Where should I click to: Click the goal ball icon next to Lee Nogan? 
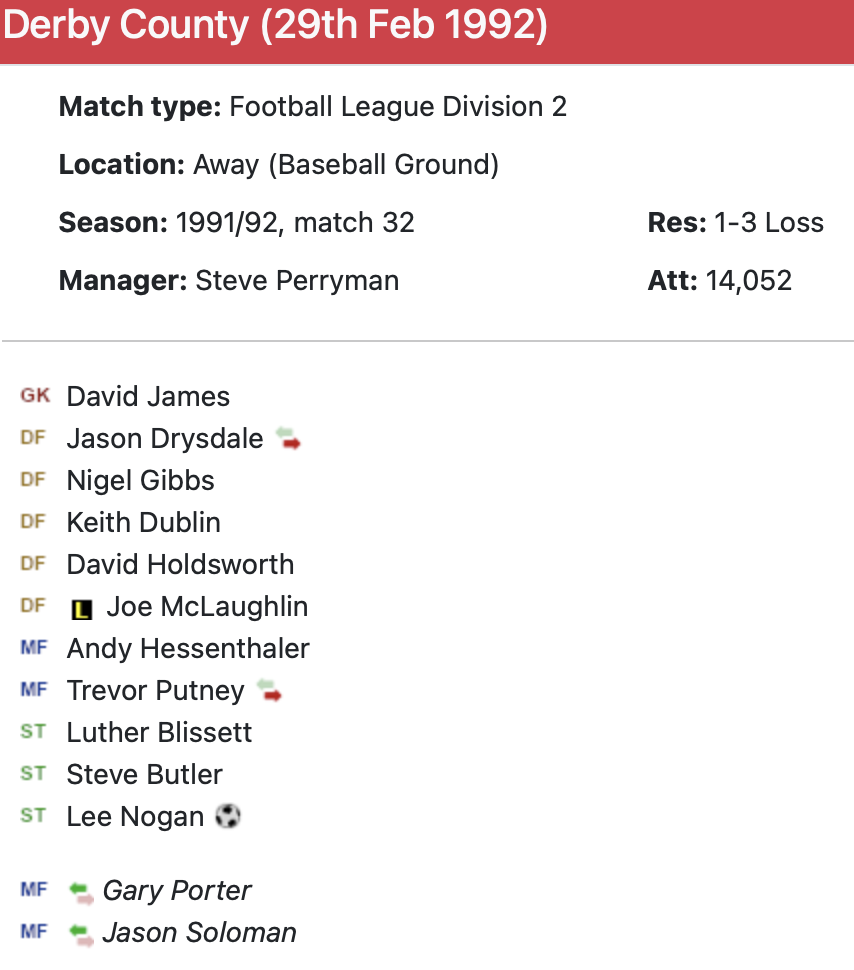(228, 817)
